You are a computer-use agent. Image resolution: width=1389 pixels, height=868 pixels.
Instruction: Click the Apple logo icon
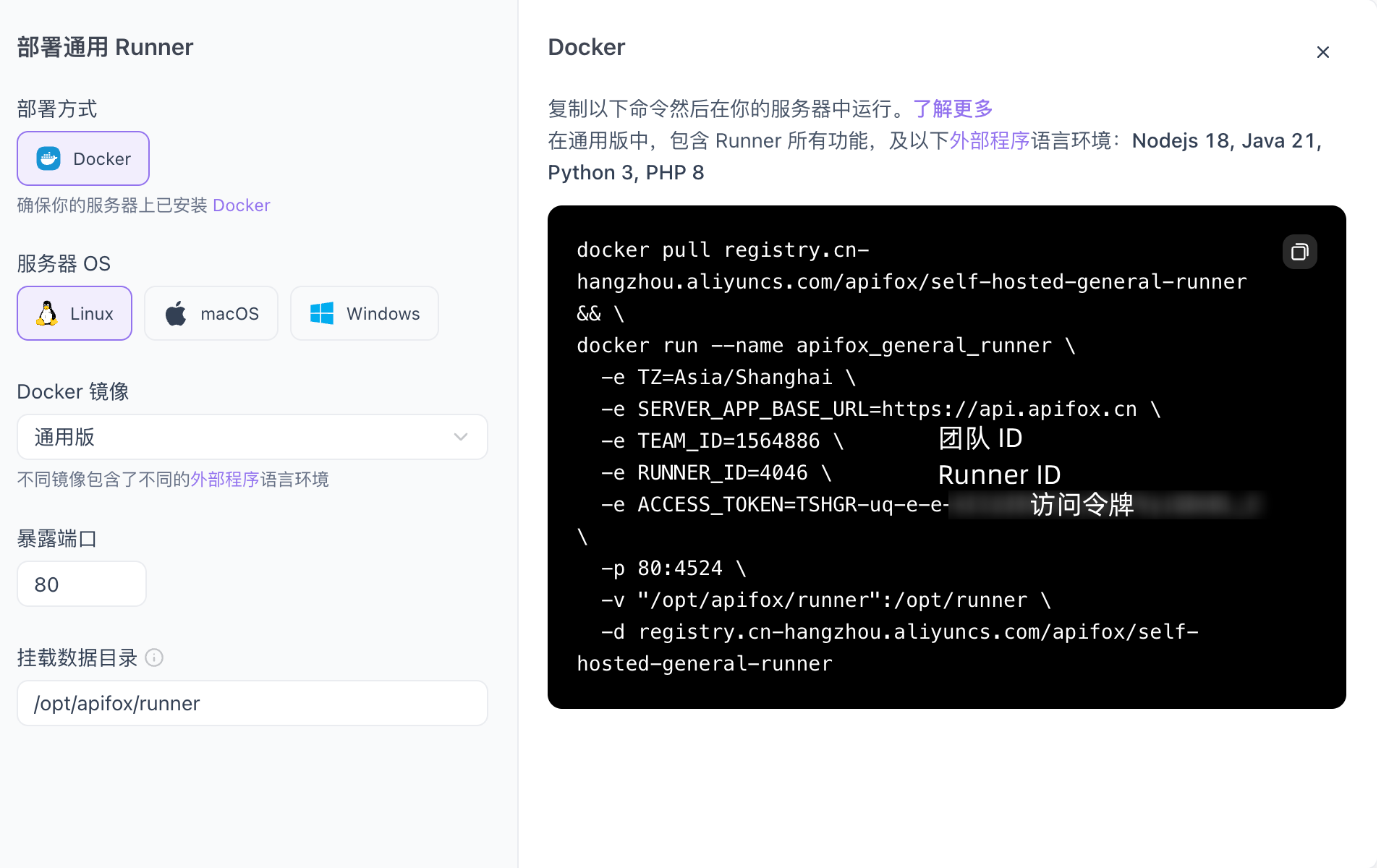(176, 313)
